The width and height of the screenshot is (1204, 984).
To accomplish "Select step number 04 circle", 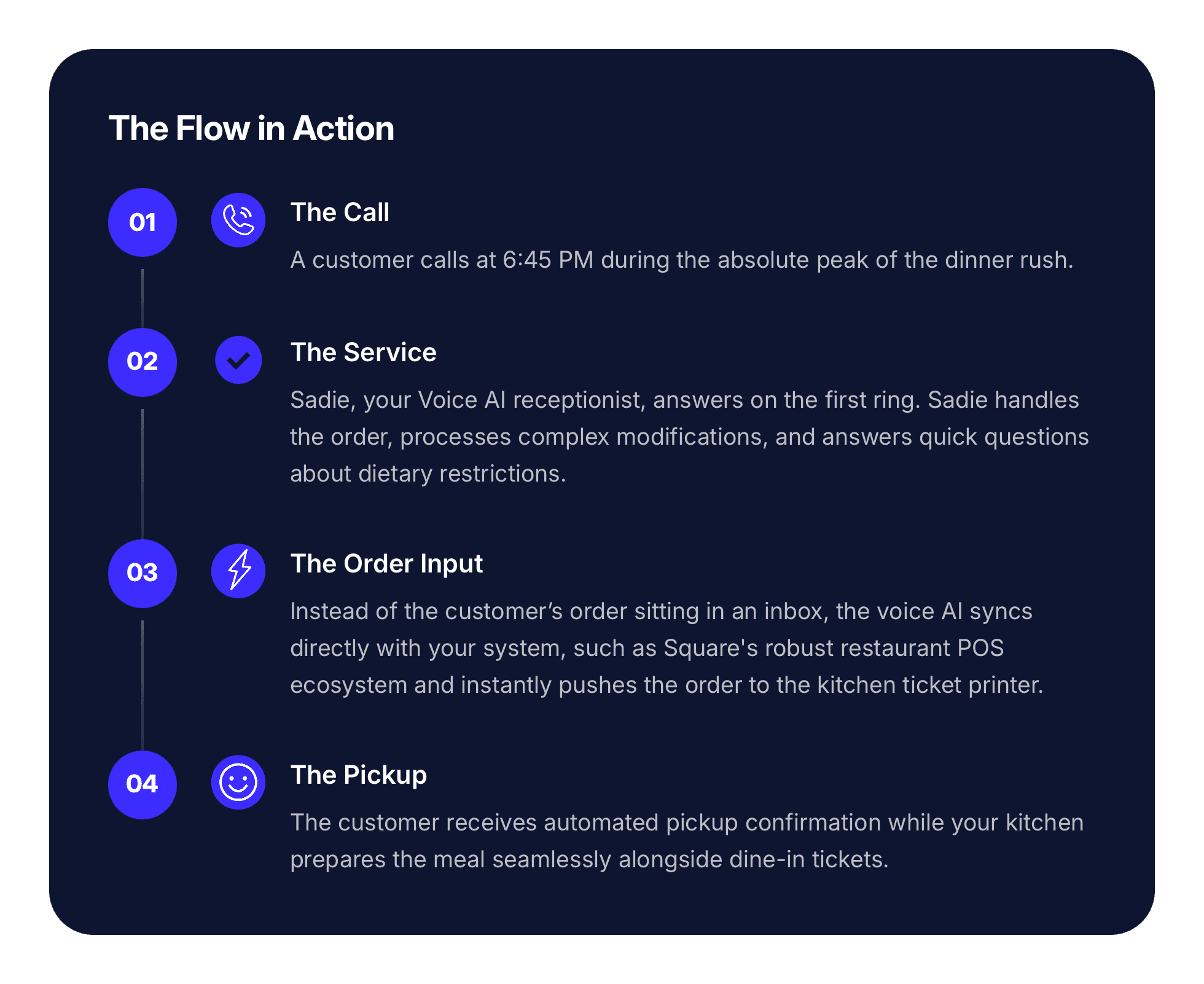I will coord(143,785).
